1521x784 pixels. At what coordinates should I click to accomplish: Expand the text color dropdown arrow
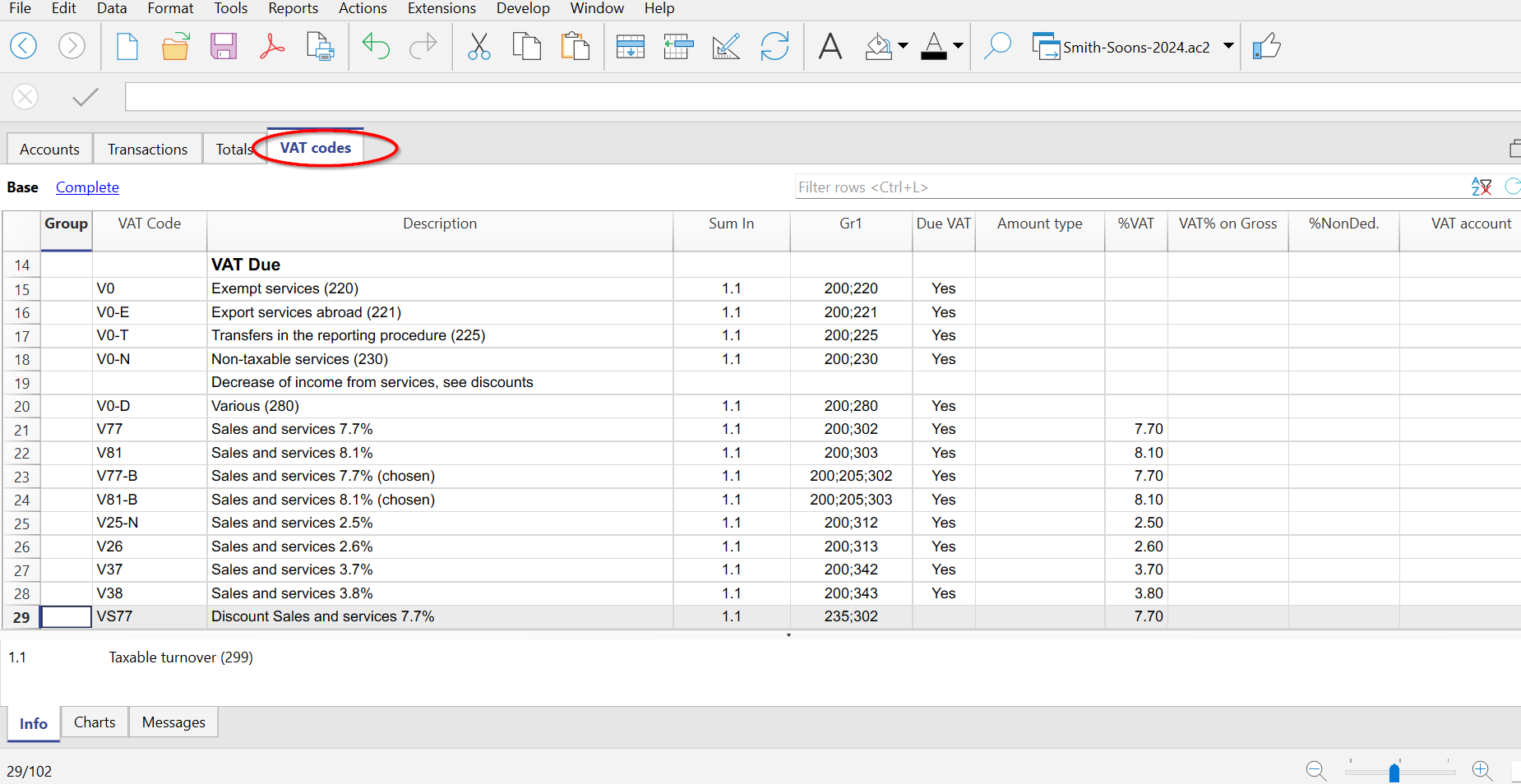(x=958, y=46)
